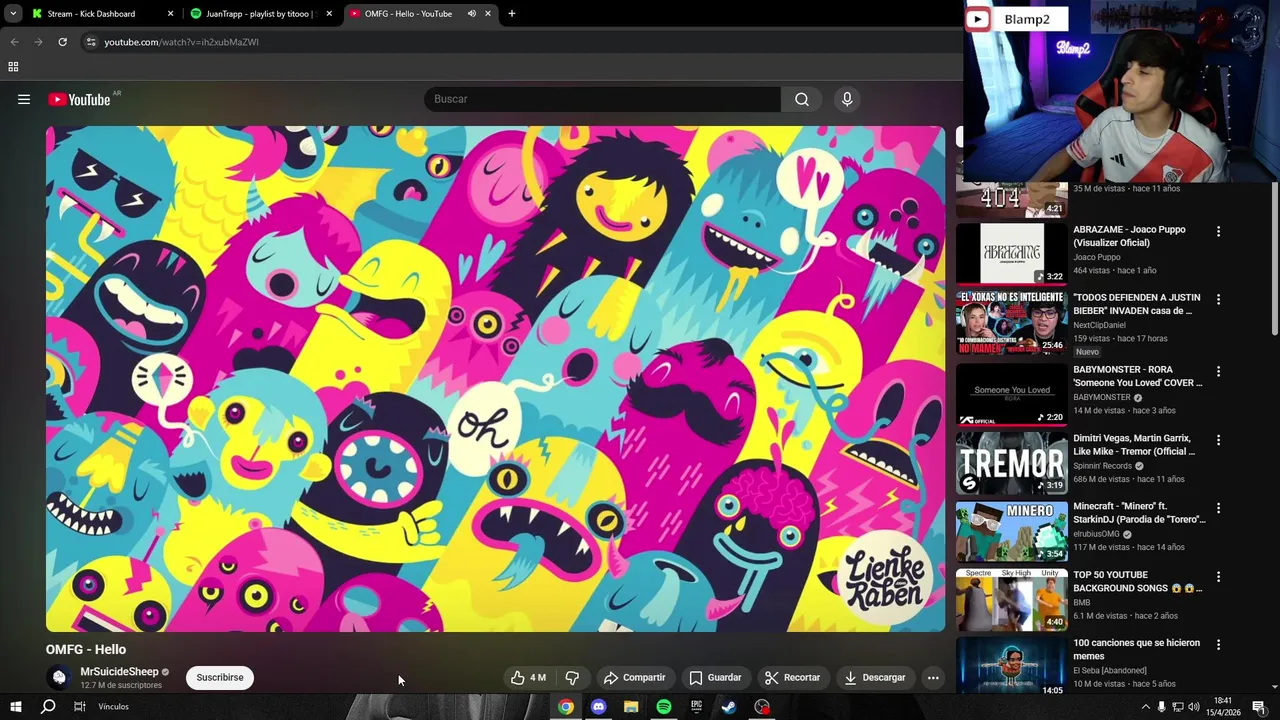This screenshot has height=720, width=1280.
Task: Open more actions three-dot menu below video
Action: pos(933,677)
